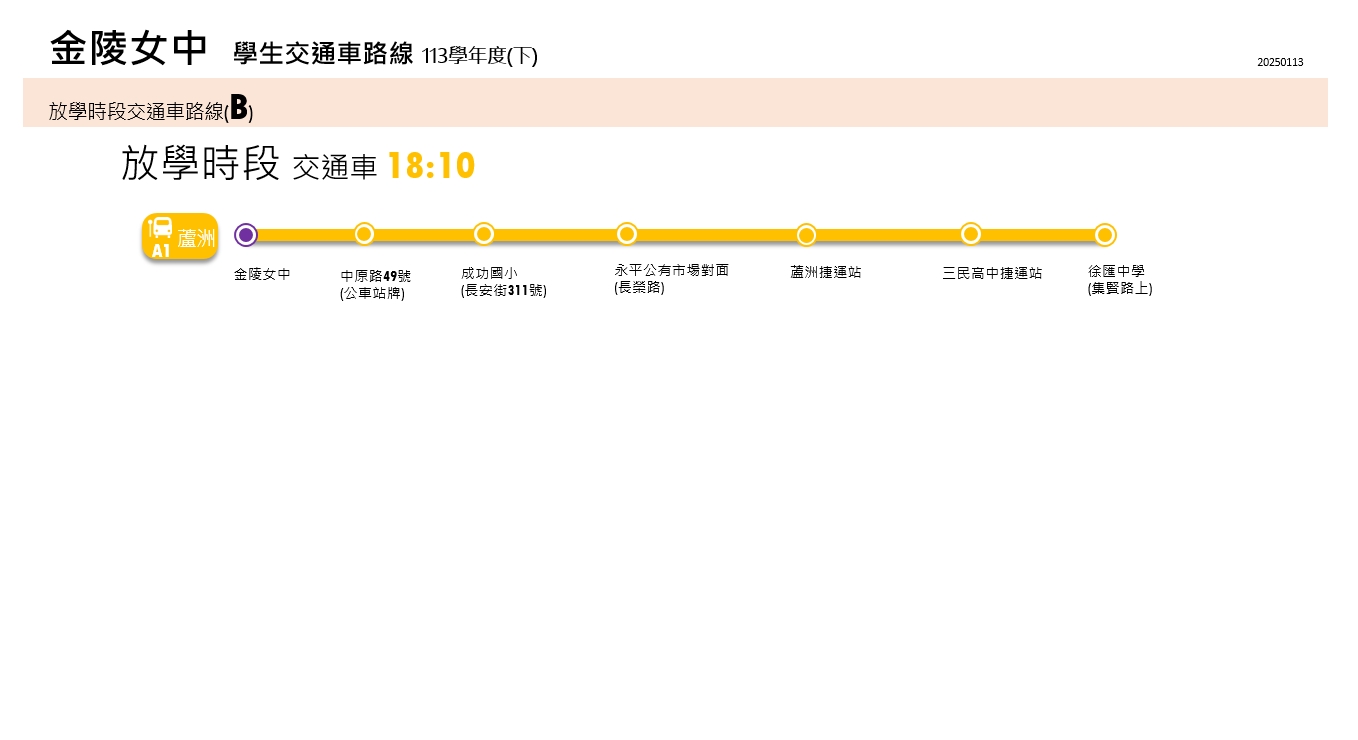Click the 放學時段 heading text
1358x740 pixels.
click(200, 164)
